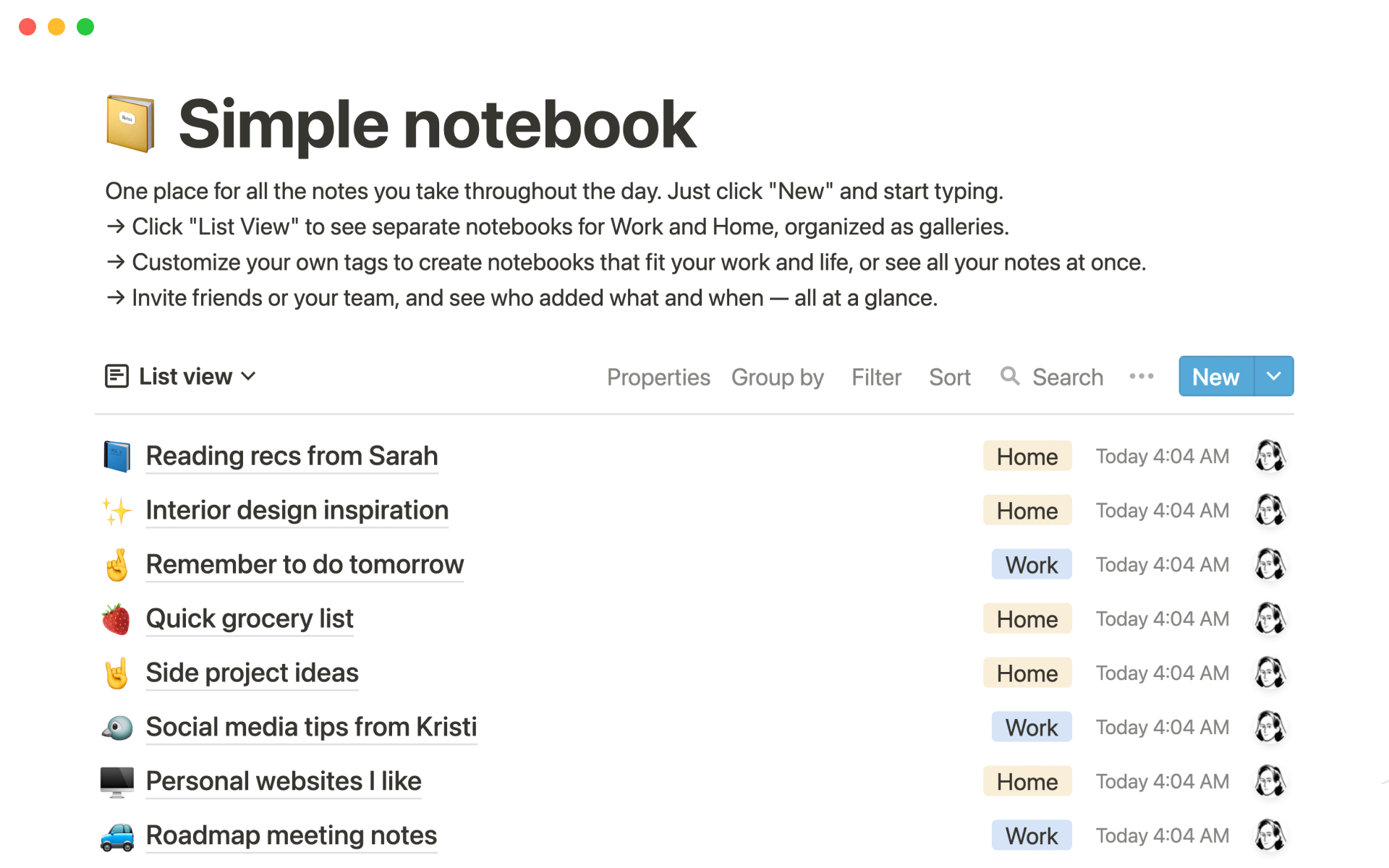
Task: Expand the New button dropdown arrow
Action: [1275, 377]
